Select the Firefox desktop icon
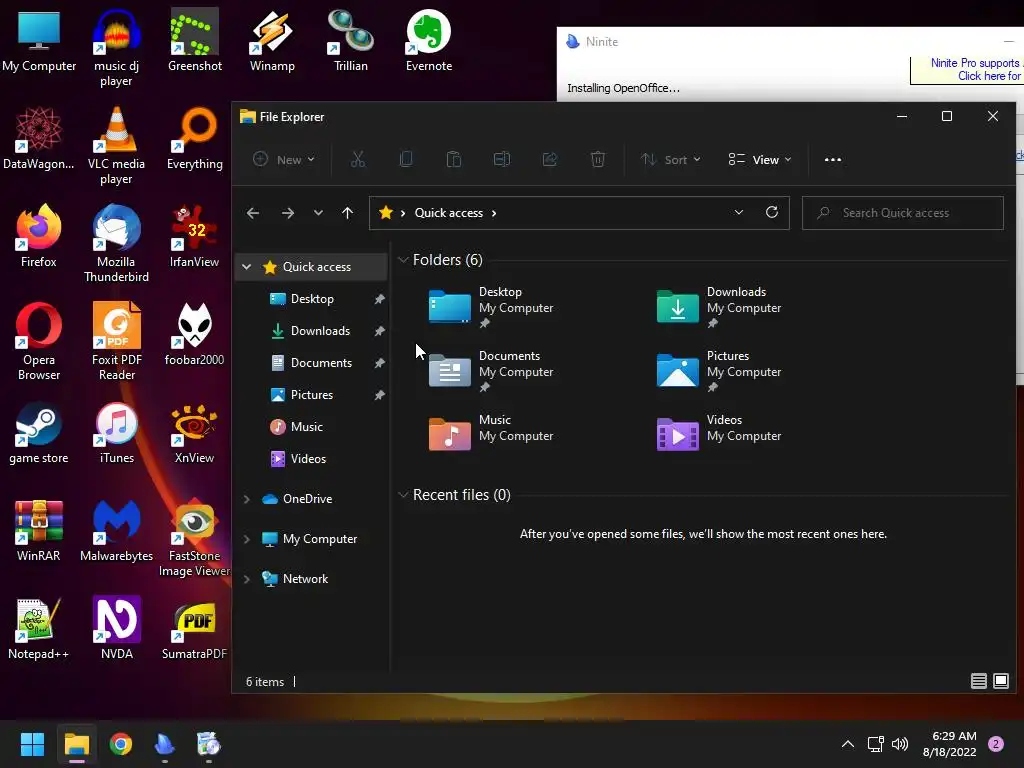 click(x=39, y=236)
